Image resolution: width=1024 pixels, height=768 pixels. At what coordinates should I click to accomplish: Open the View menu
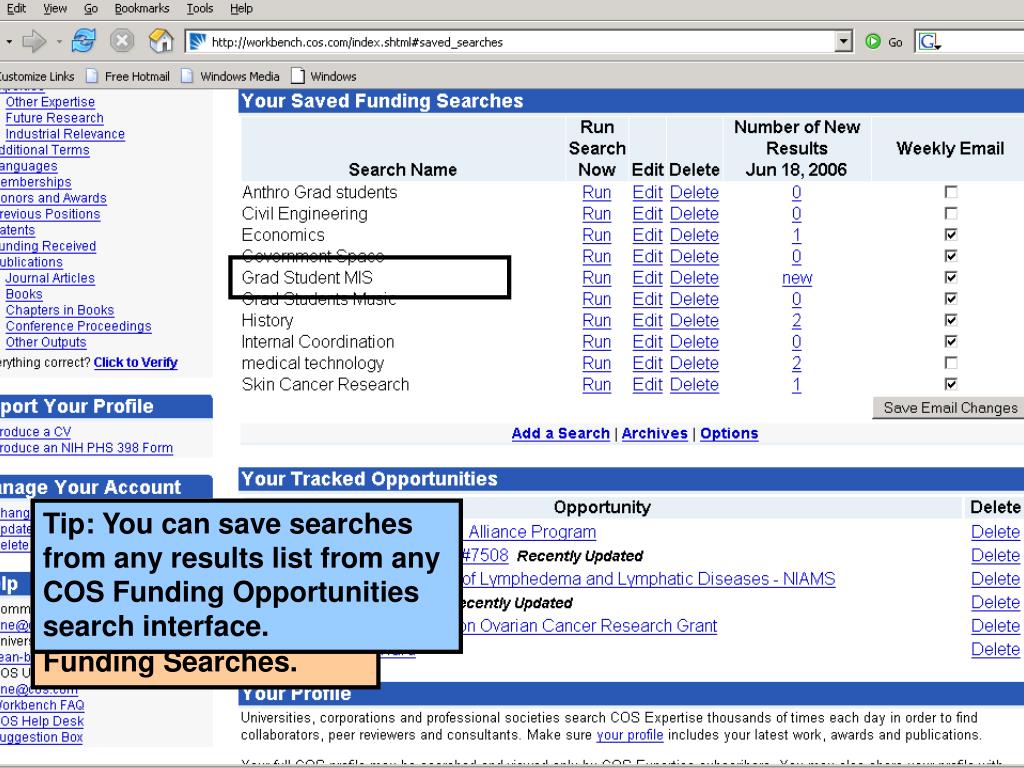click(x=55, y=8)
